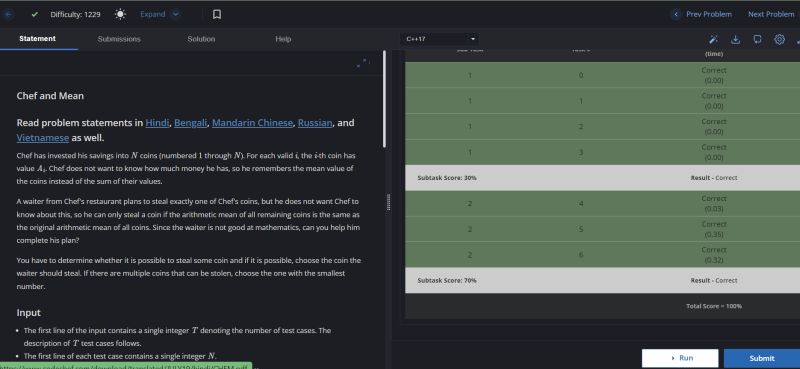Bookmark this problem with the bookmark icon
The height and width of the screenshot is (369, 800).
[x=217, y=14]
